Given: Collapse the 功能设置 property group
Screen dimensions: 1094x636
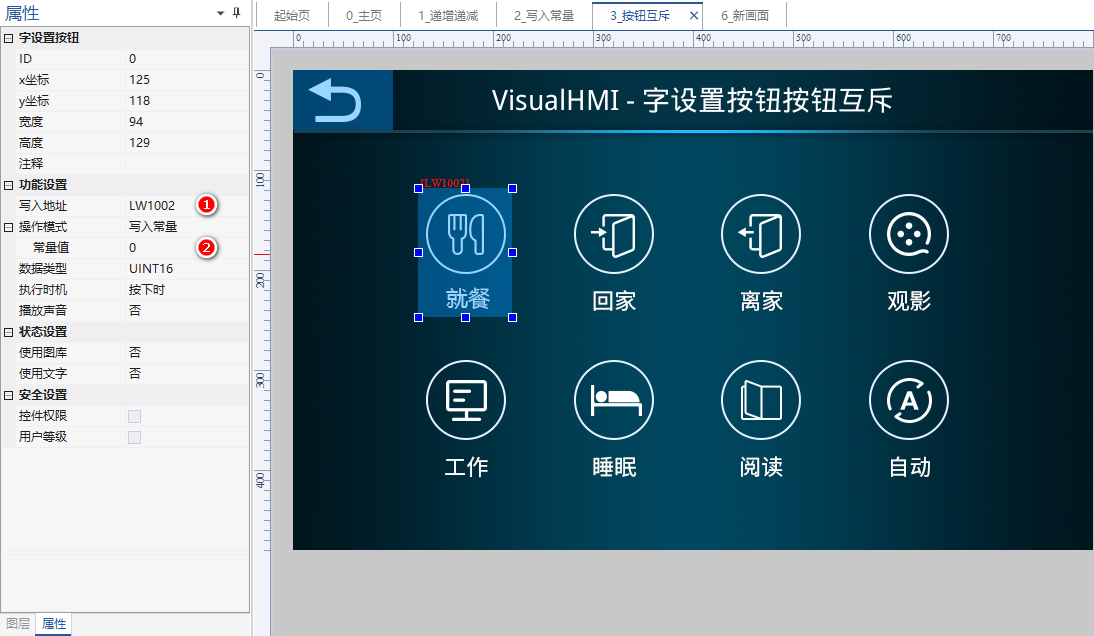Looking at the screenshot, I should 8,186.
